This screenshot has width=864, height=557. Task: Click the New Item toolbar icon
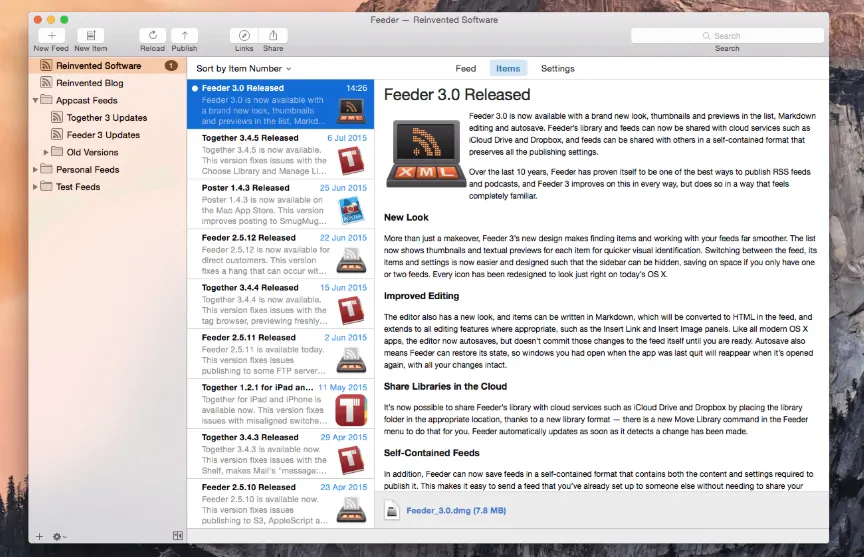click(91, 35)
